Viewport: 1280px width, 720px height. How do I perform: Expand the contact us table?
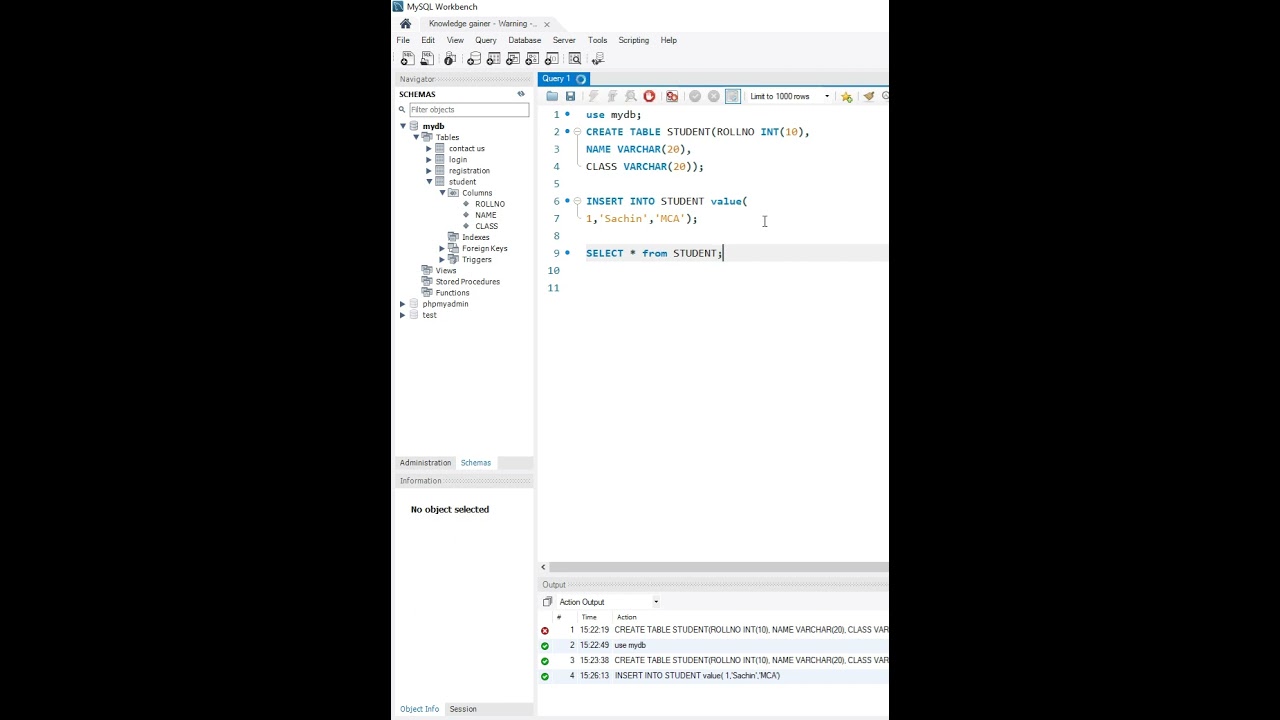coord(429,148)
